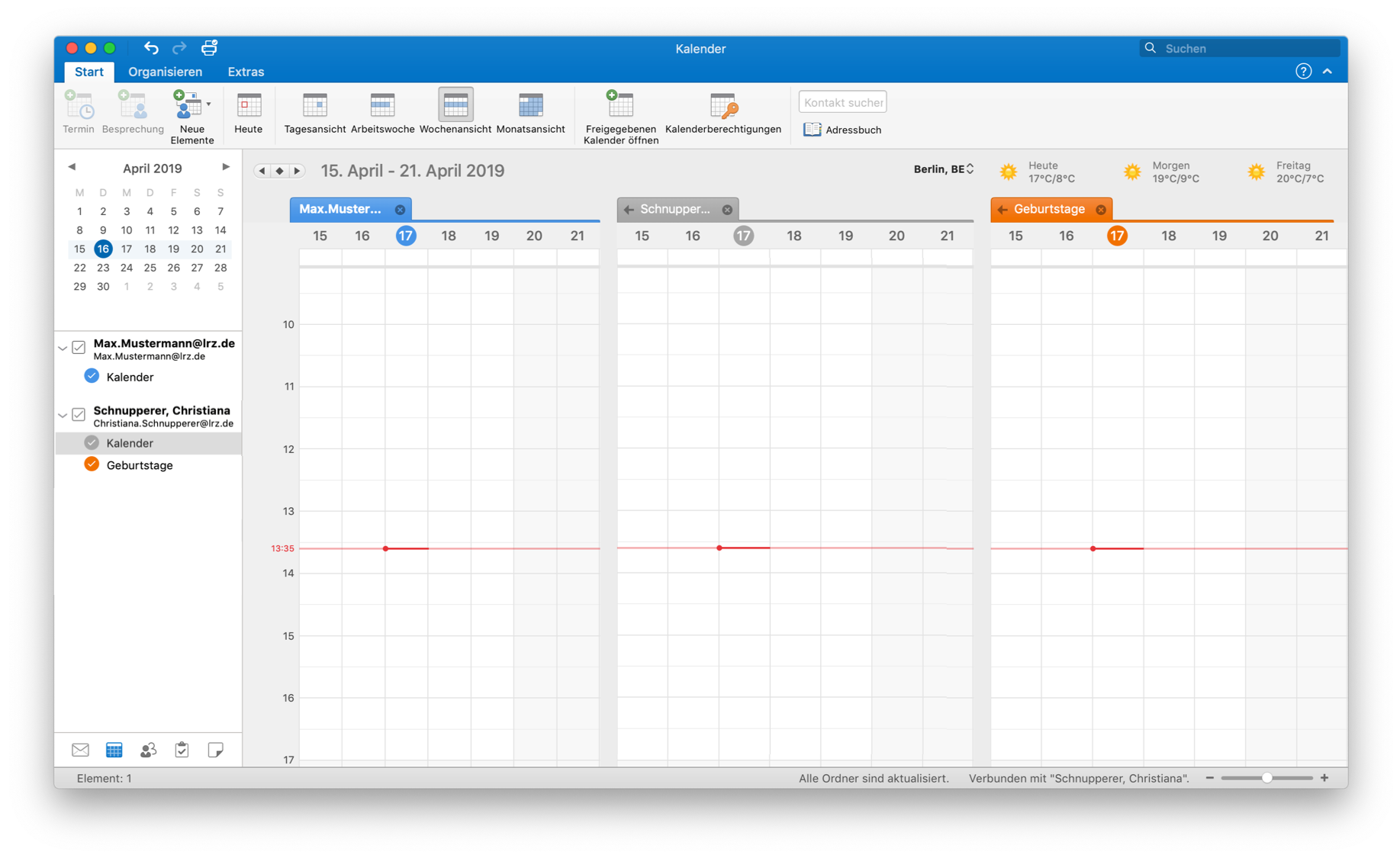Open Freigegebenen Kalender öffnen
Screen dimensions: 1400x858
pyautogui.click(x=620, y=114)
